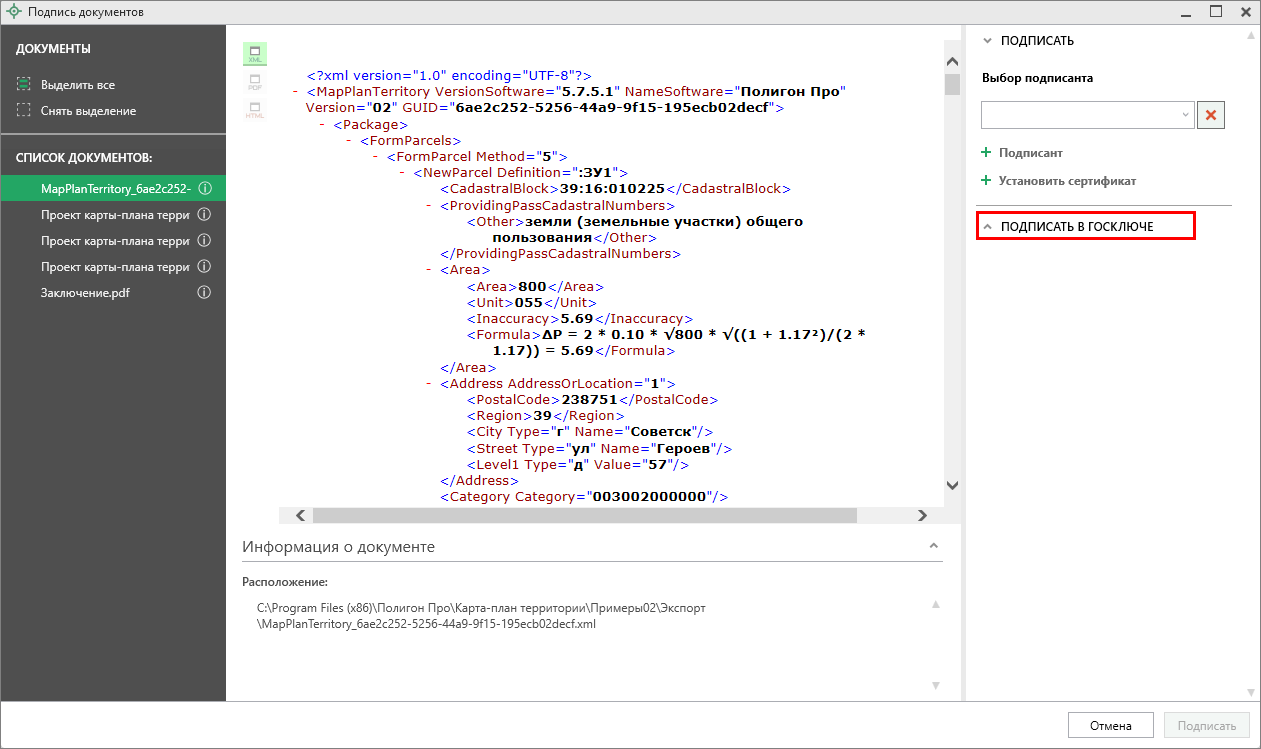Collapse the ПОДПИСАТЬ section
1261x749 pixels.
click(989, 41)
